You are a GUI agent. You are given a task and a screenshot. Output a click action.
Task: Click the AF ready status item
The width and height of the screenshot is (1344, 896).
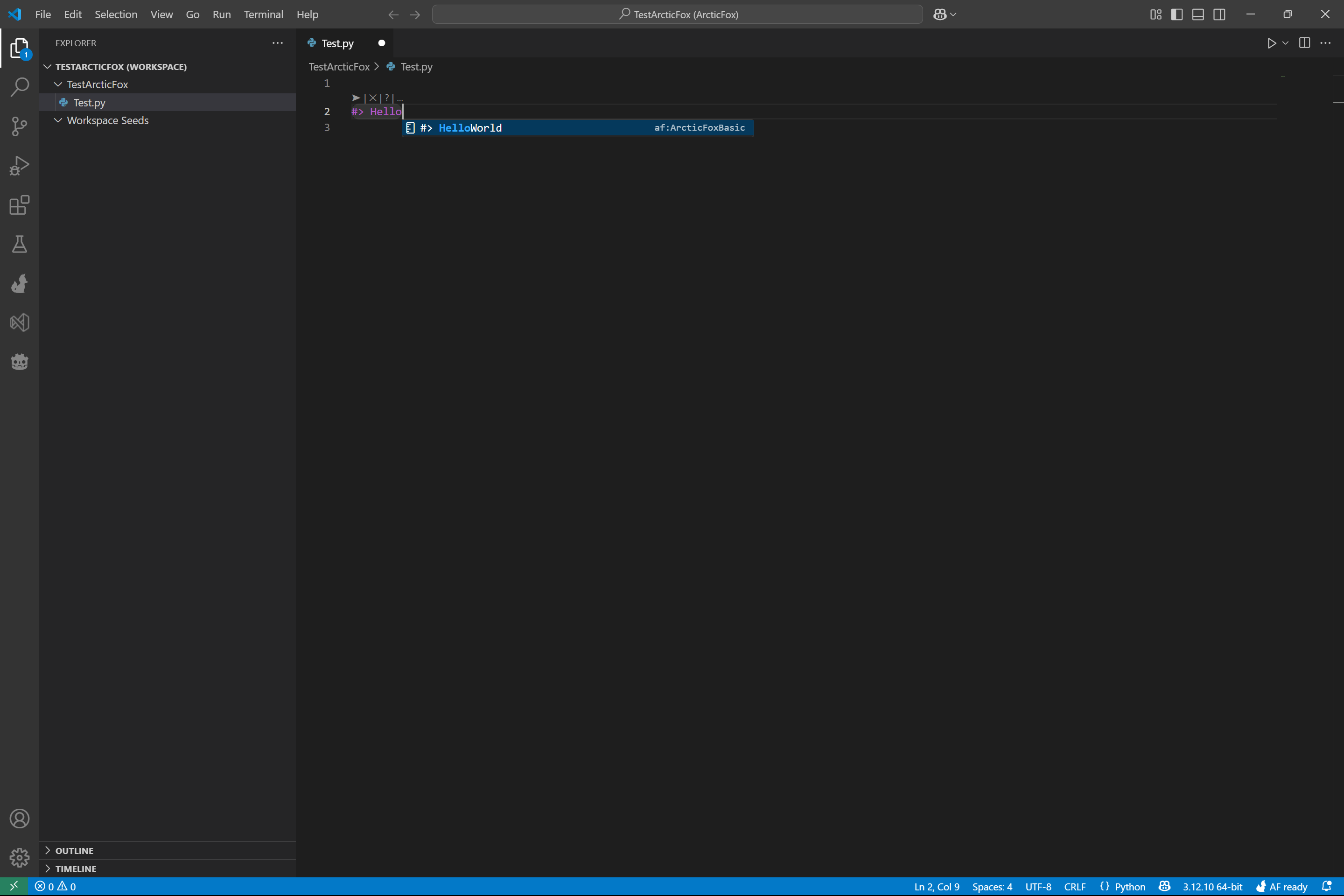coord(1282,886)
